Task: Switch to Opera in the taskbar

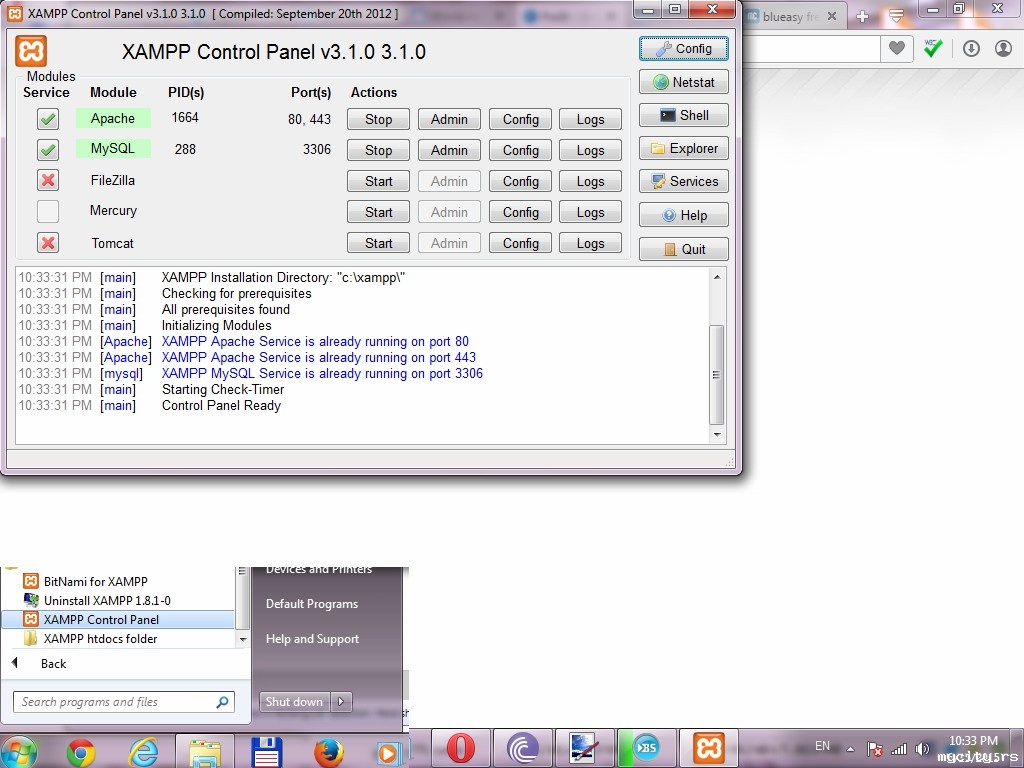Action: pos(460,749)
